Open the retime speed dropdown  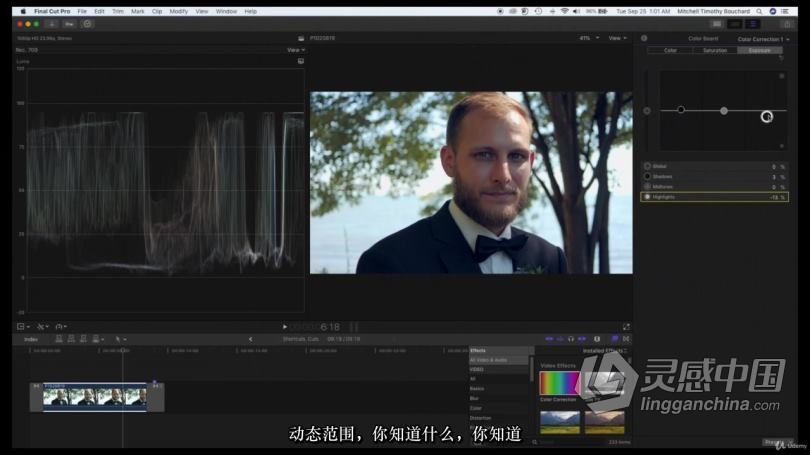click(61, 326)
